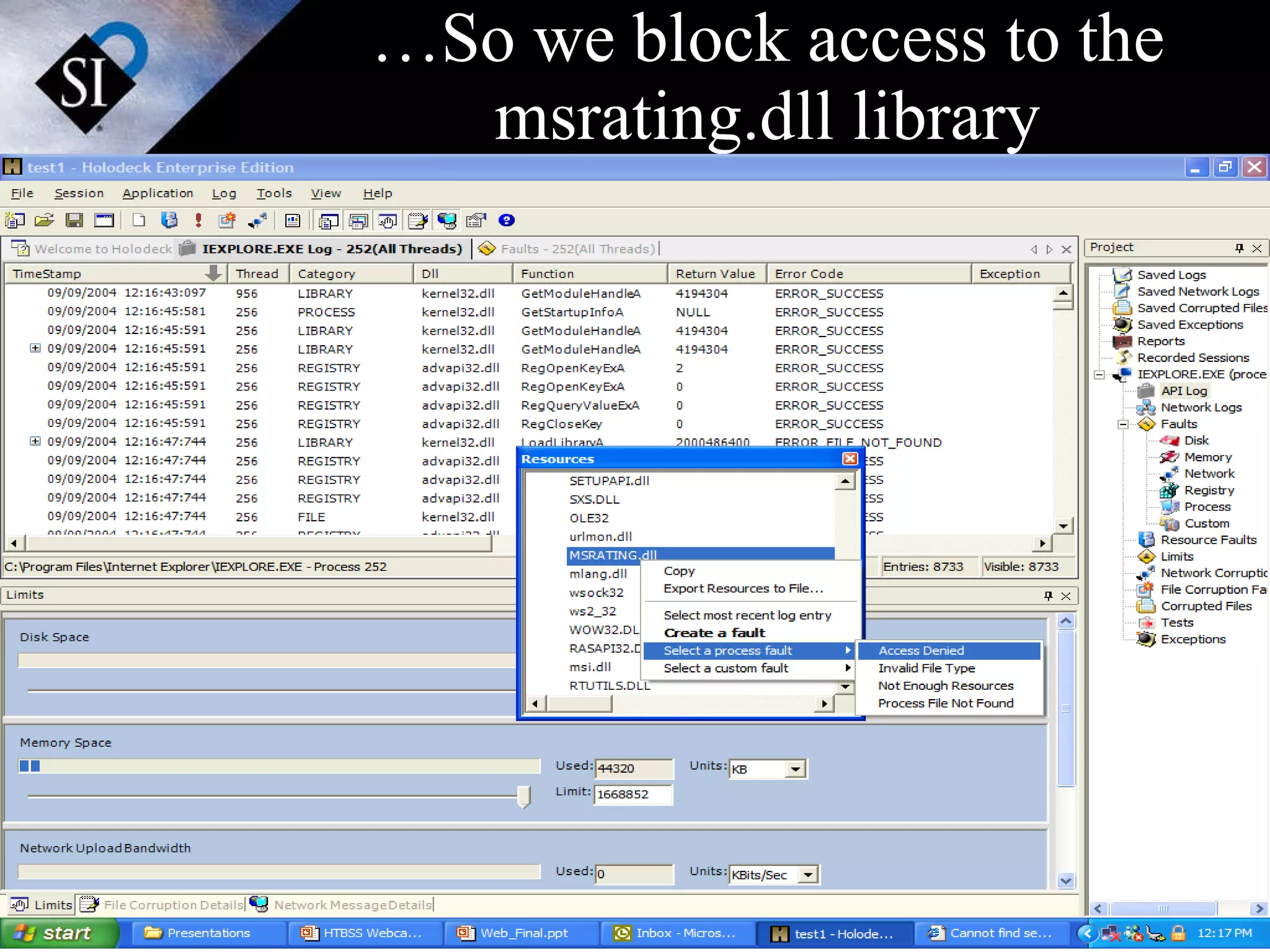
Task: Click the properties toolbar icon
Action: 476,220
